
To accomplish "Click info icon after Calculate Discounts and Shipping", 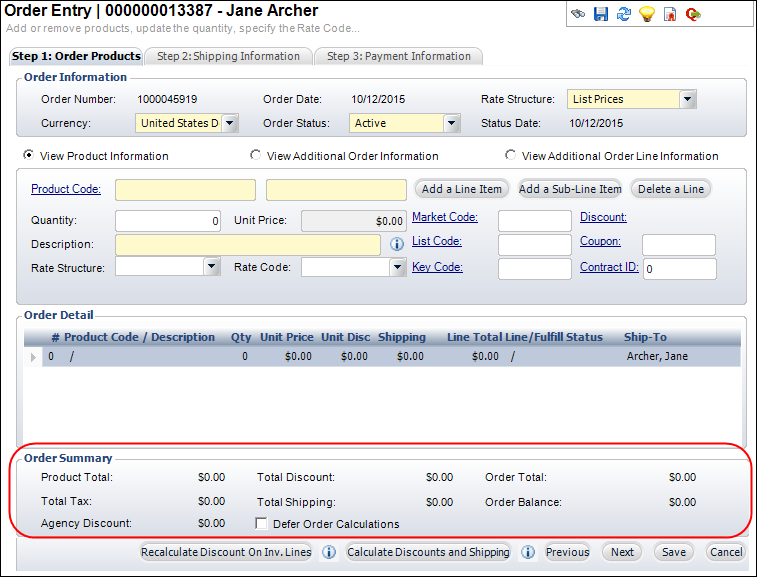I will coord(528,552).
